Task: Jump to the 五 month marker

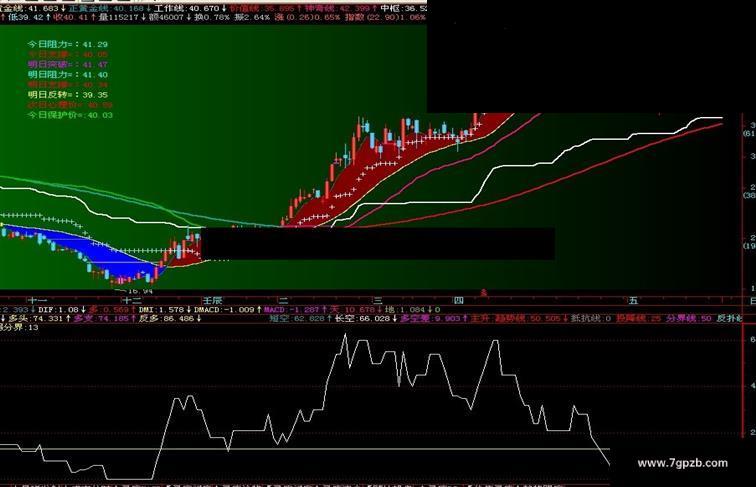Action: pos(633,301)
